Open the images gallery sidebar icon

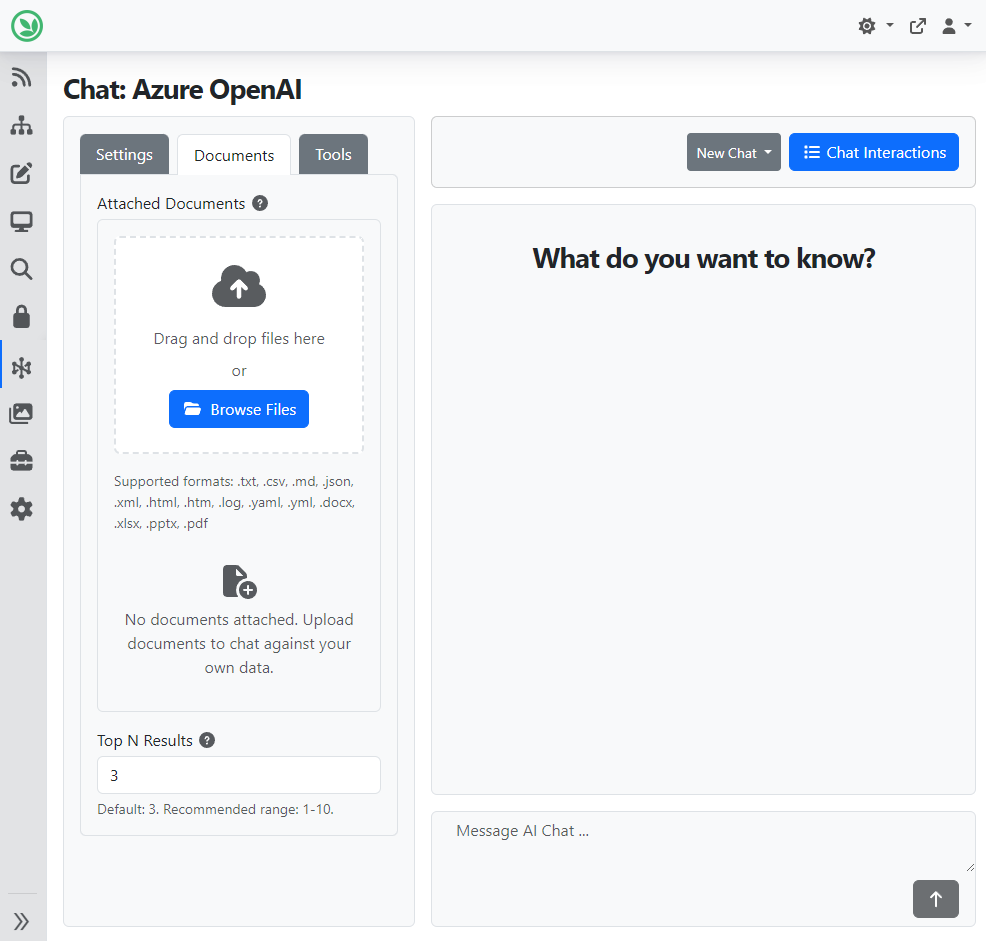21,413
